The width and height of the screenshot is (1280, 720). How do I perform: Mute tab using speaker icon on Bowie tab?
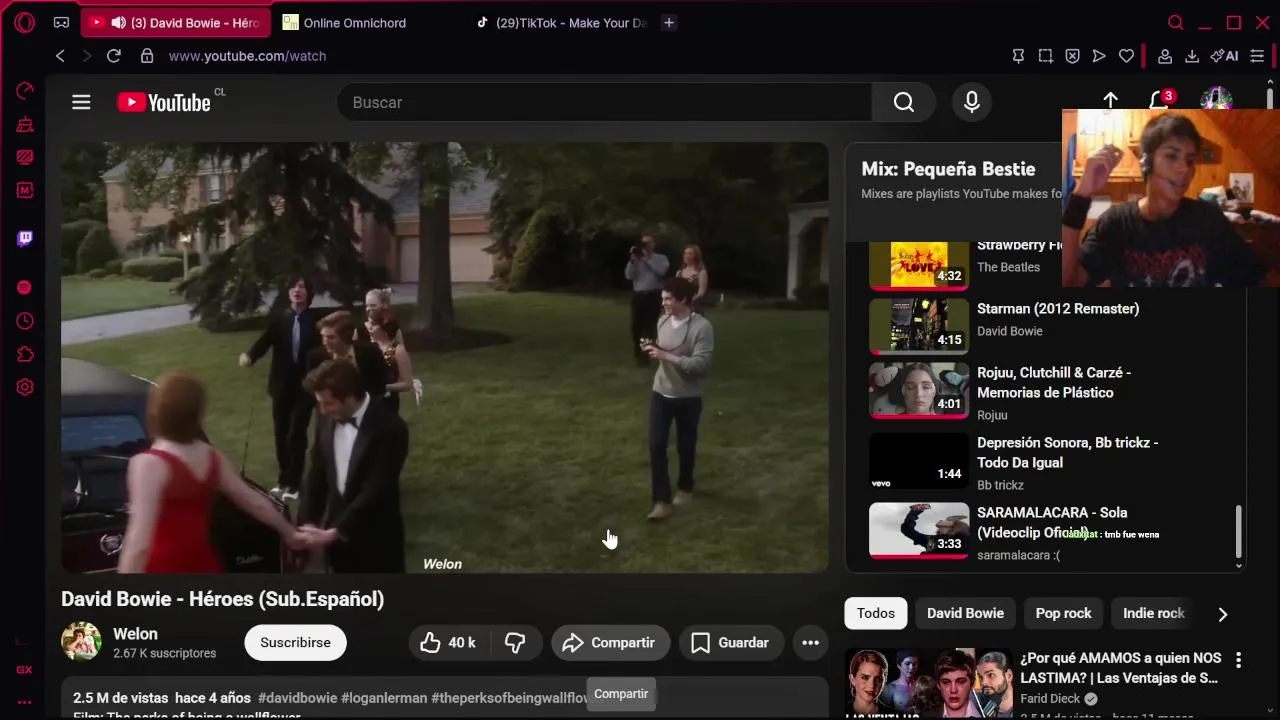click(118, 22)
